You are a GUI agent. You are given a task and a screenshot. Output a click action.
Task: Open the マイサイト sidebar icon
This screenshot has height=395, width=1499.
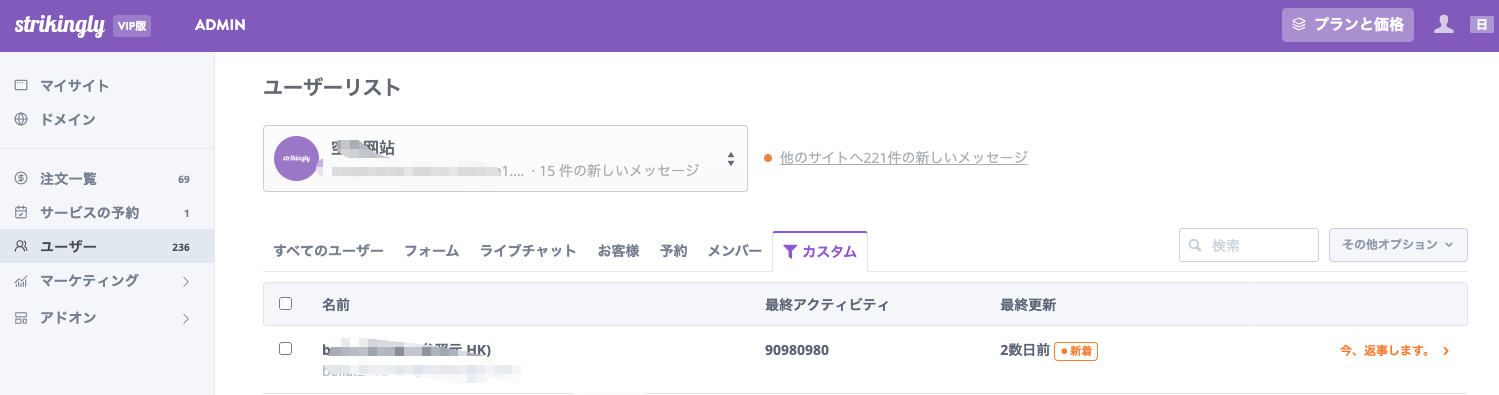(21, 85)
